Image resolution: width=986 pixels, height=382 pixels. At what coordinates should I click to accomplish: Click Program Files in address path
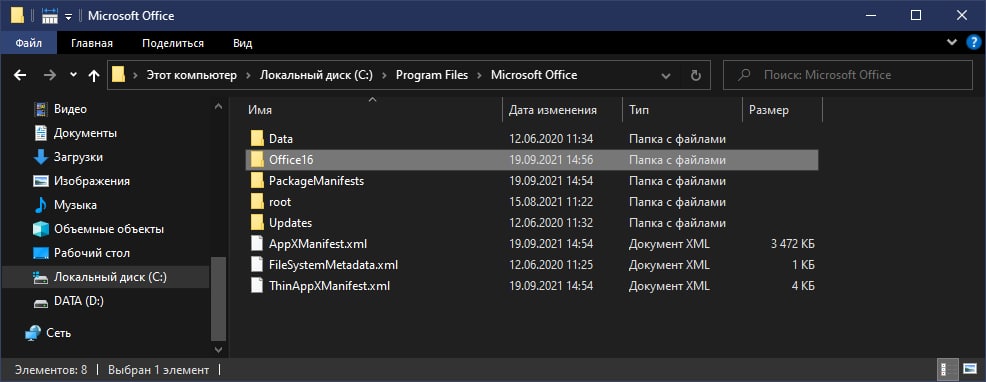(432, 75)
